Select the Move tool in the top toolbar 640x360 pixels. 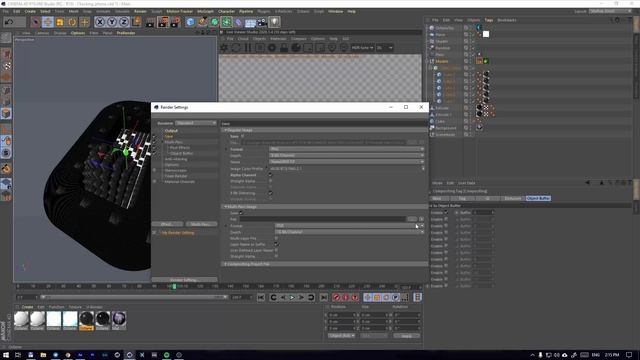[48, 22]
